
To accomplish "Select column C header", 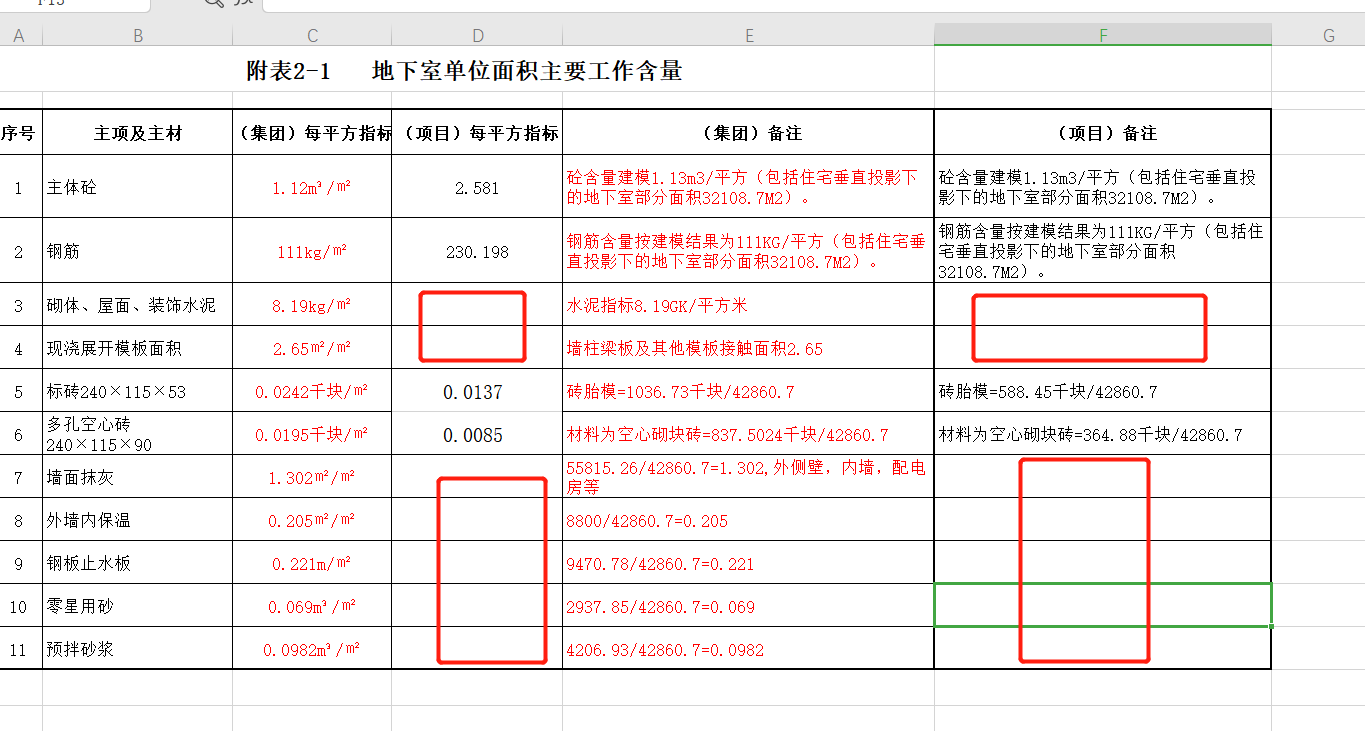I will tap(312, 36).
